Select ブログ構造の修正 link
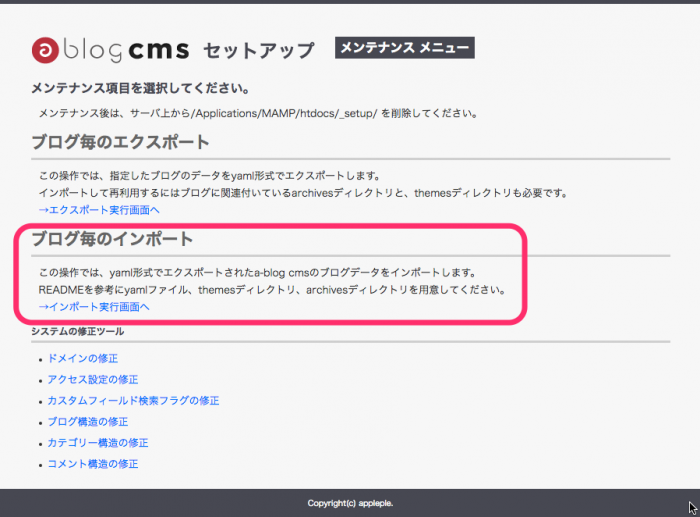This screenshot has height=517, width=700. [x=88, y=421]
